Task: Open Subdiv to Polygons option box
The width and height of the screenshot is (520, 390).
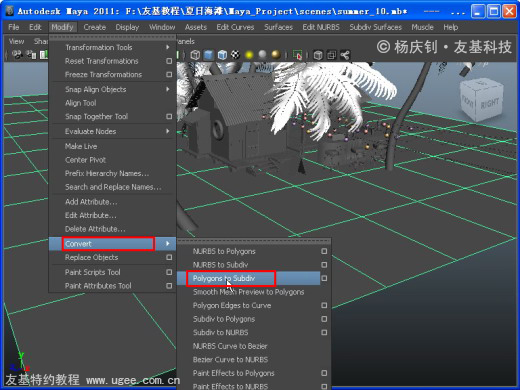Action: [x=324, y=319]
